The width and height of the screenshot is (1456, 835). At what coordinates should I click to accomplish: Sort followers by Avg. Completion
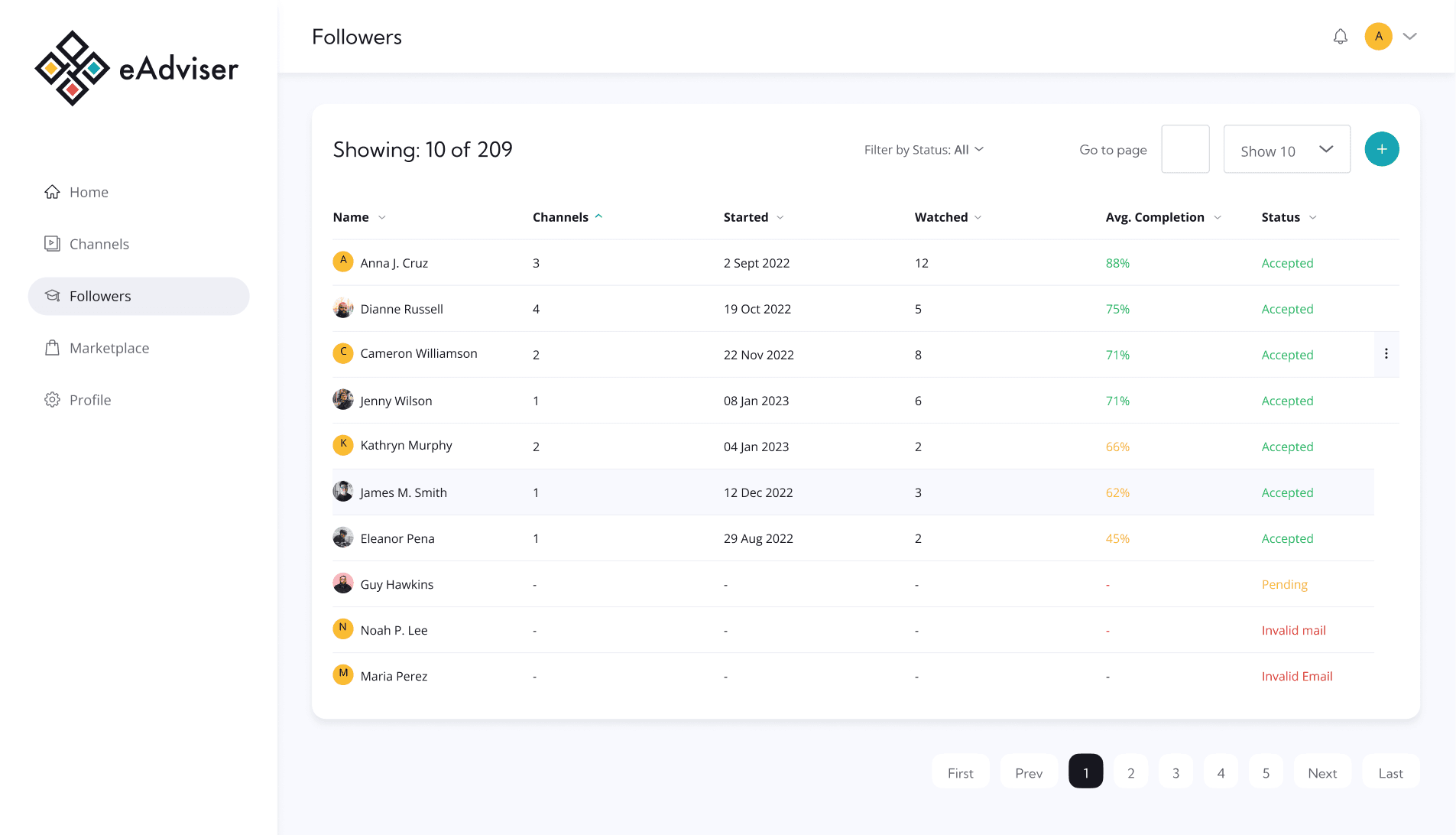[x=1162, y=217]
